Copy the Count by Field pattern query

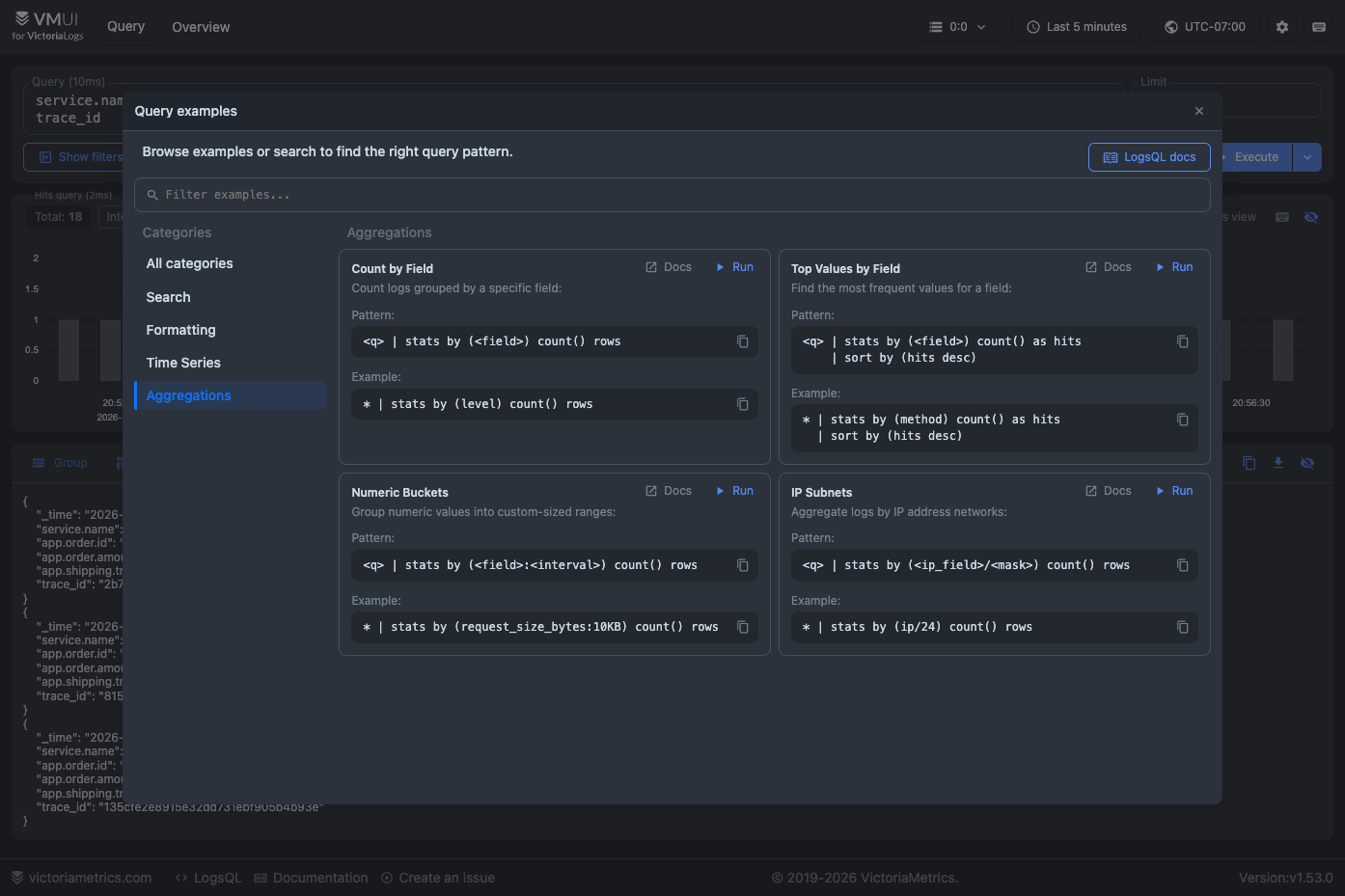coord(743,341)
